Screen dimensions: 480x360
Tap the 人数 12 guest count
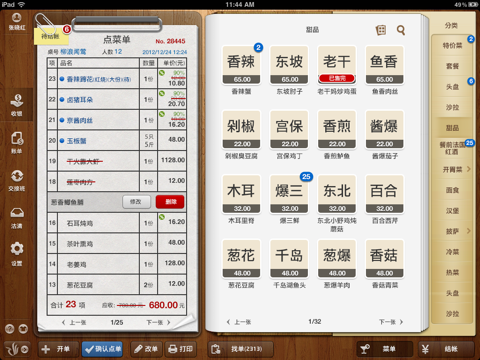pos(112,52)
